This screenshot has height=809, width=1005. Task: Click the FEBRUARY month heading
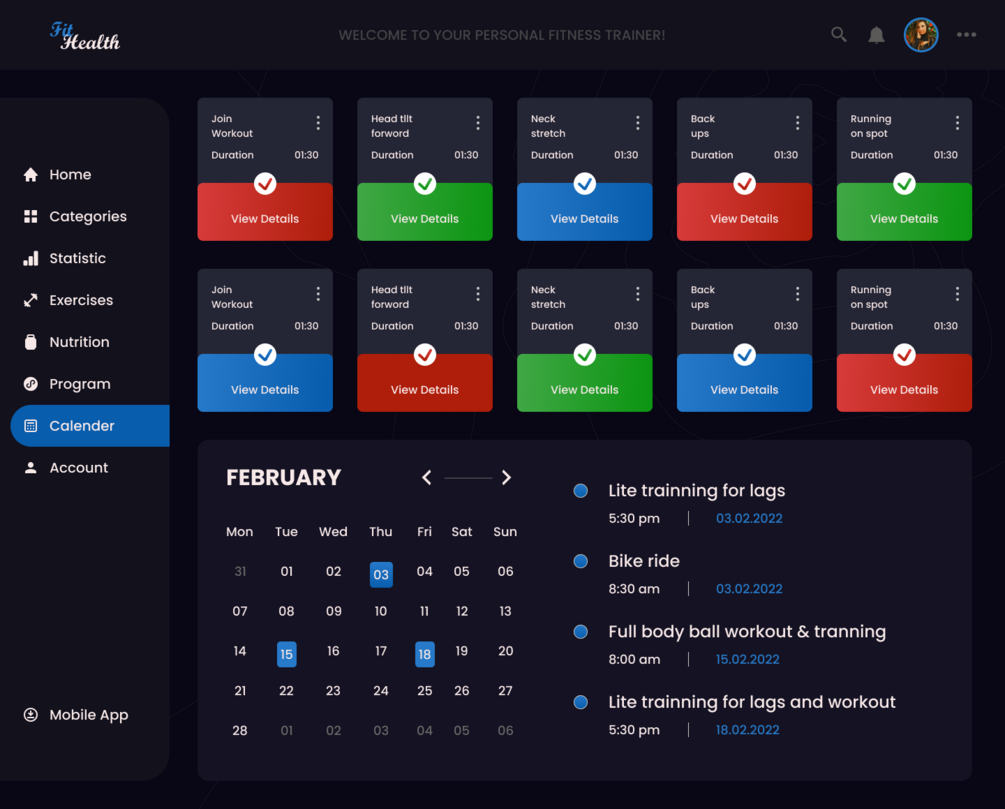click(x=283, y=478)
